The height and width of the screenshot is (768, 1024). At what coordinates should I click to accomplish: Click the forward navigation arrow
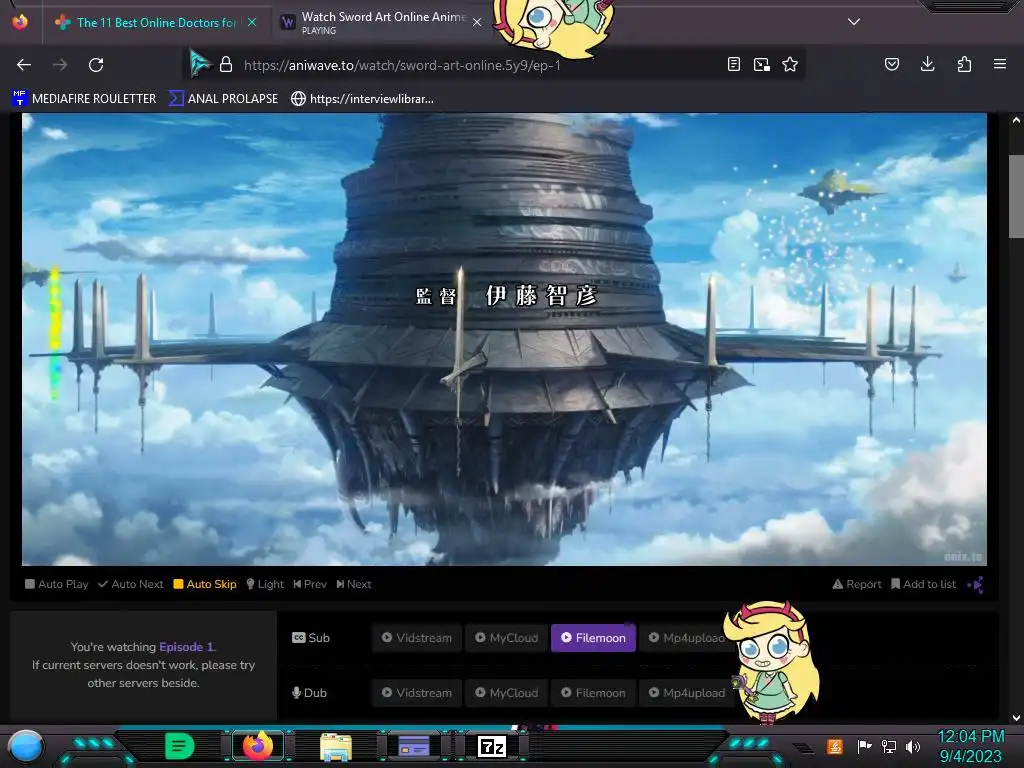60,65
